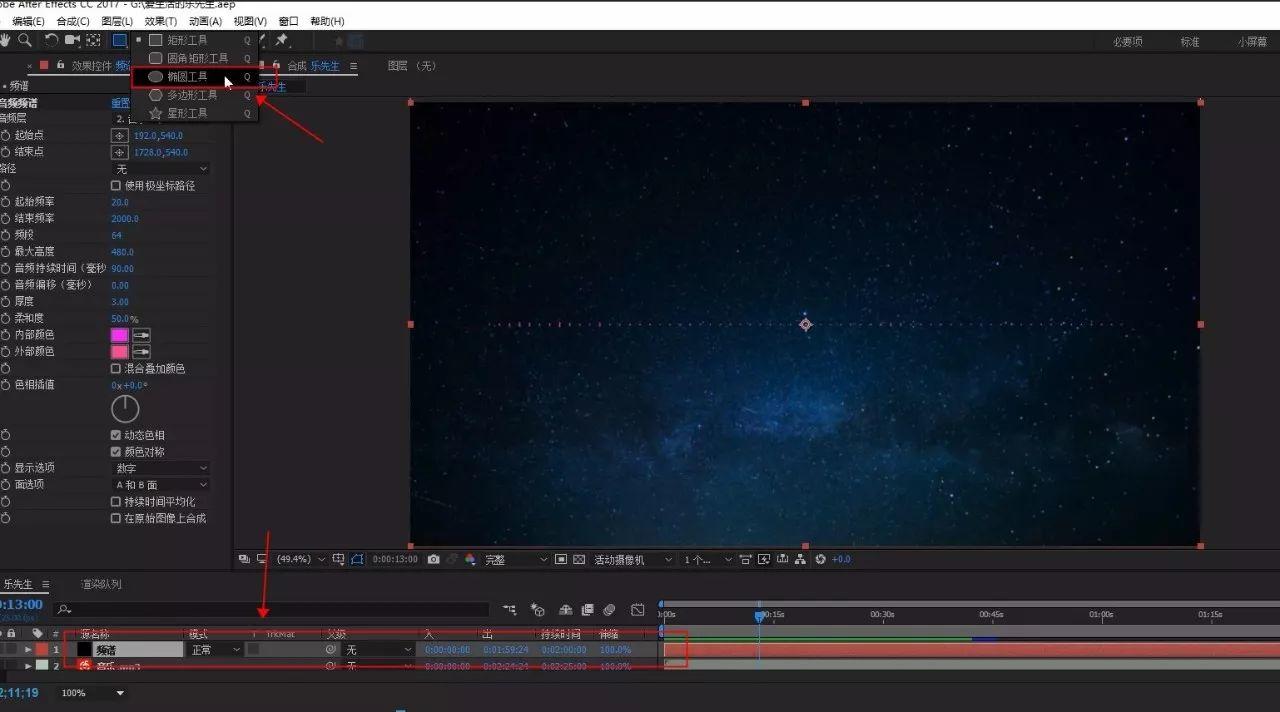1280x712 pixels.
Task: Click the 最大高度 value 480.0
Action: pos(122,252)
